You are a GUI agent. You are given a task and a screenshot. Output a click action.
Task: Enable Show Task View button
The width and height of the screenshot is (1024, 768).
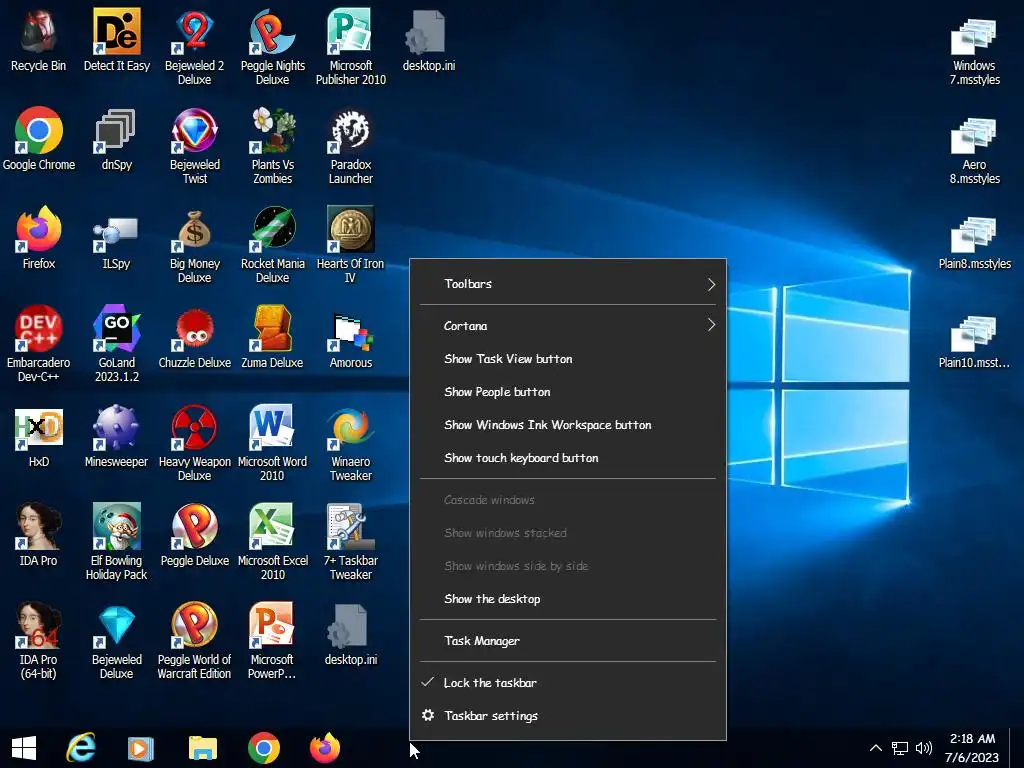[x=568, y=359]
